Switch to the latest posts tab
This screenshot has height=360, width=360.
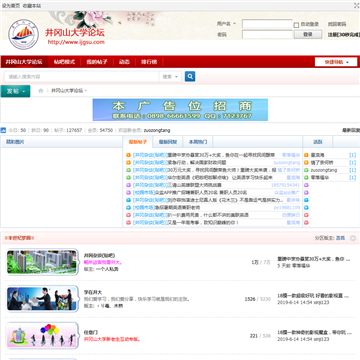pyautogui.click(x=138, y=142)
